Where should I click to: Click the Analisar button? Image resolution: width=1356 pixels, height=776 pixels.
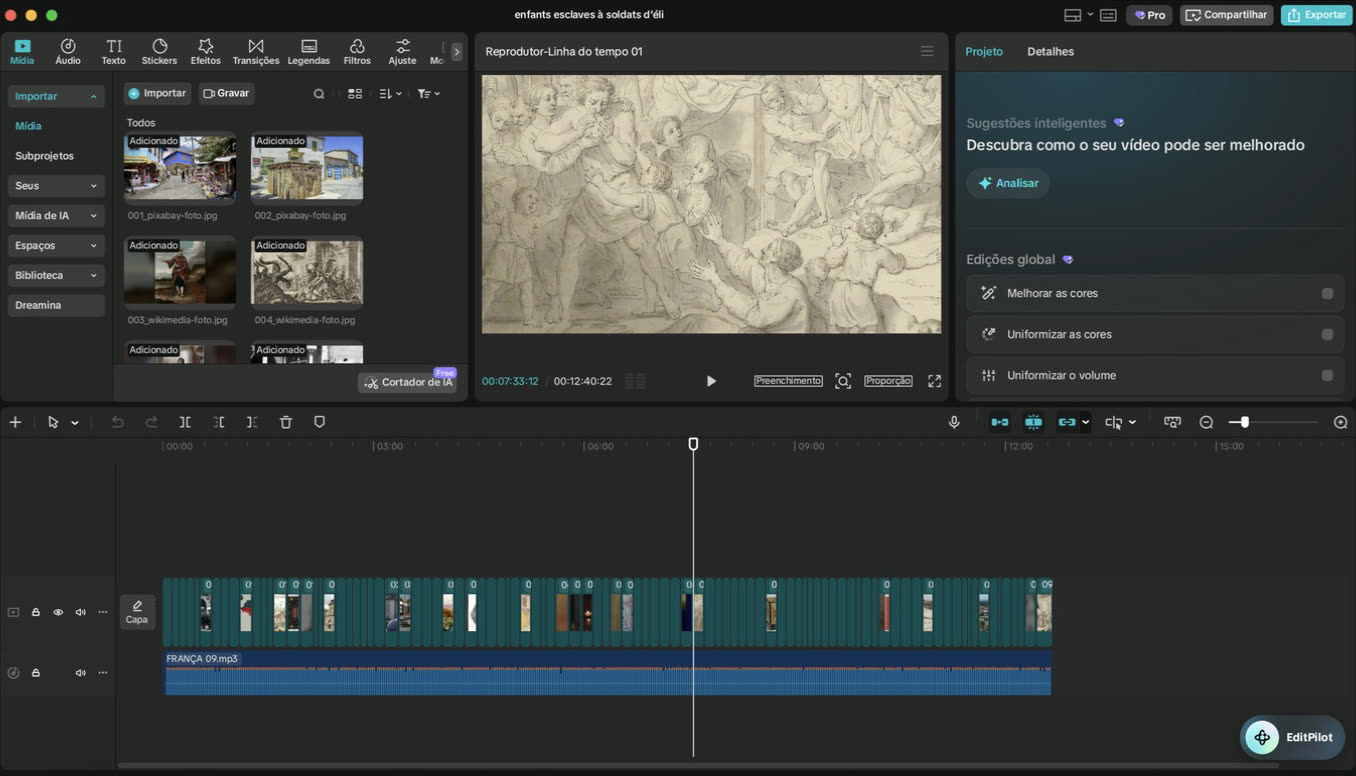(x=1008, y=183)
